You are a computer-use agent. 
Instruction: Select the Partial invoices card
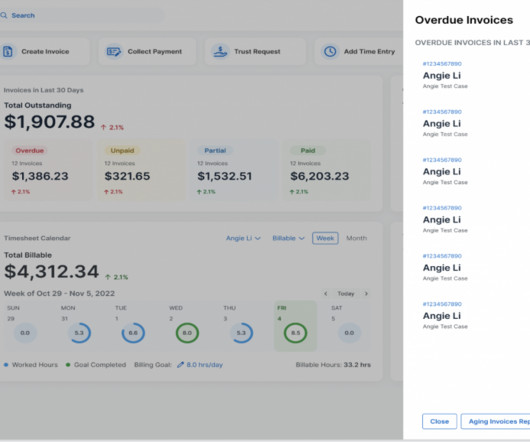point(234,171)
